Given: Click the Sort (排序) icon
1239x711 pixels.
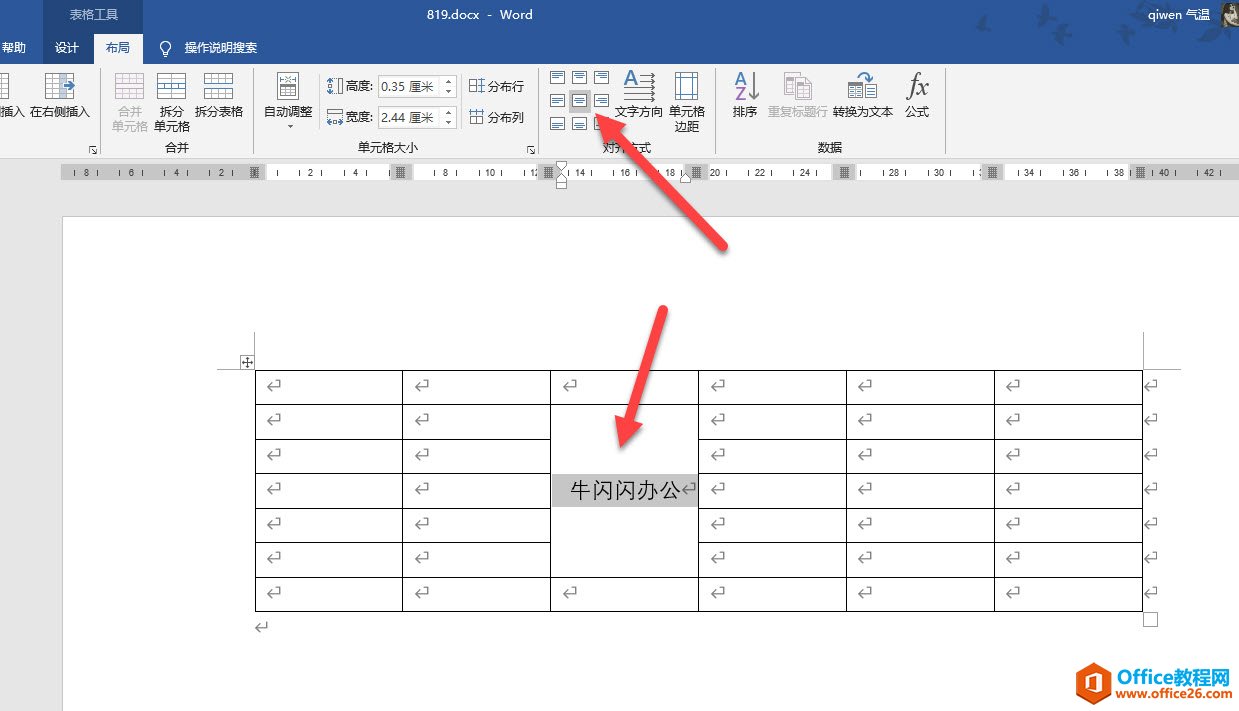Looking at the screenshot, I should tap(746, 95).
